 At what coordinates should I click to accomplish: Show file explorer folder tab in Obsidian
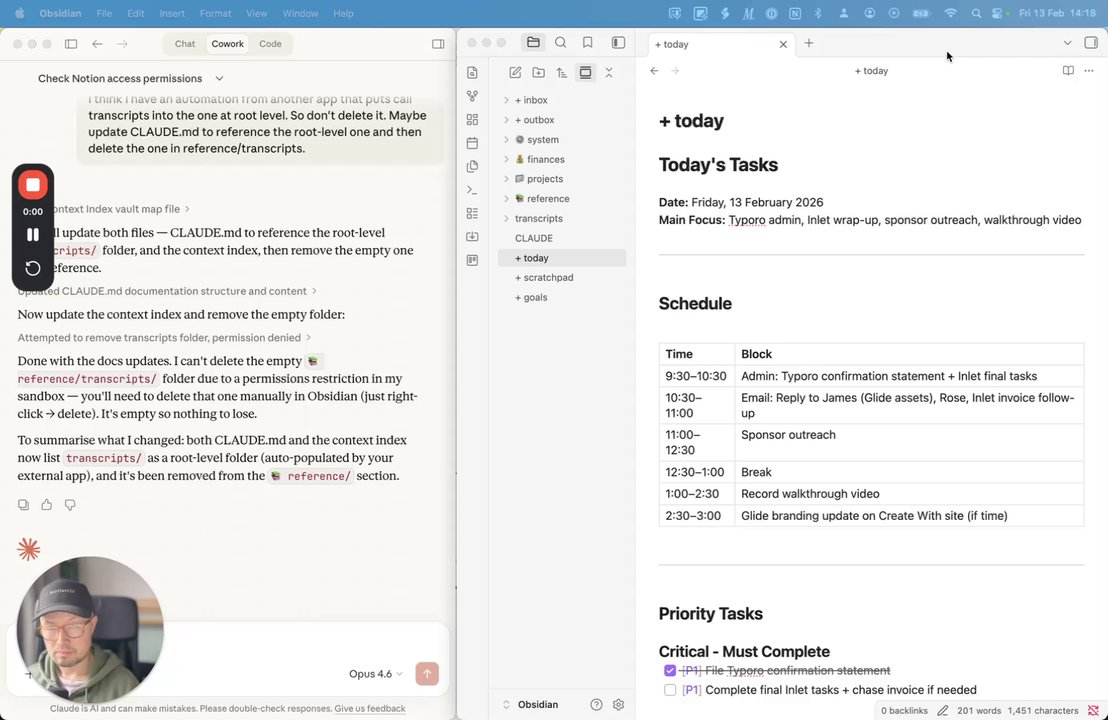click(534, 42)
